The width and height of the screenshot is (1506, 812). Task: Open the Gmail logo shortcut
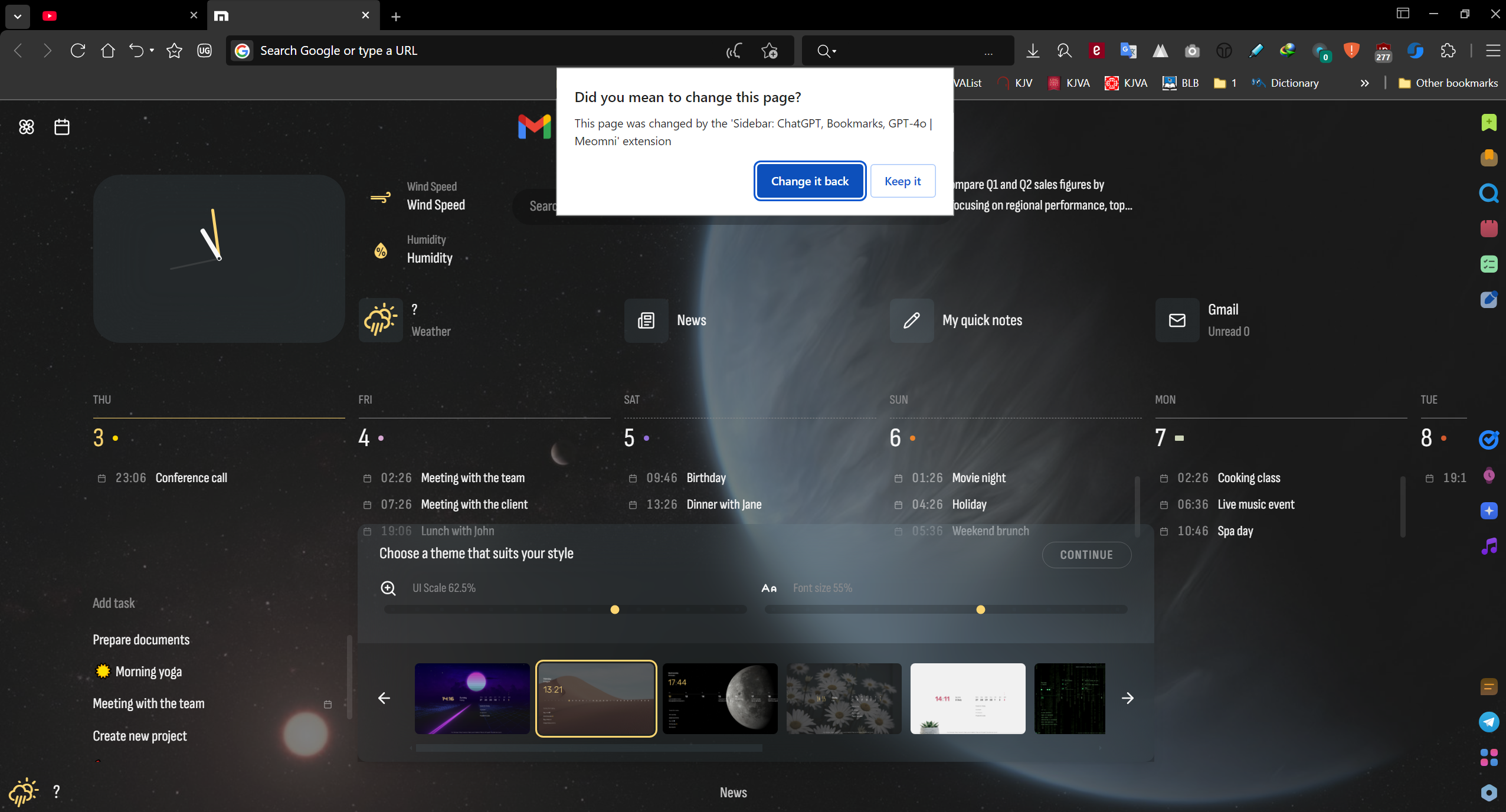[x=535, y=127]
